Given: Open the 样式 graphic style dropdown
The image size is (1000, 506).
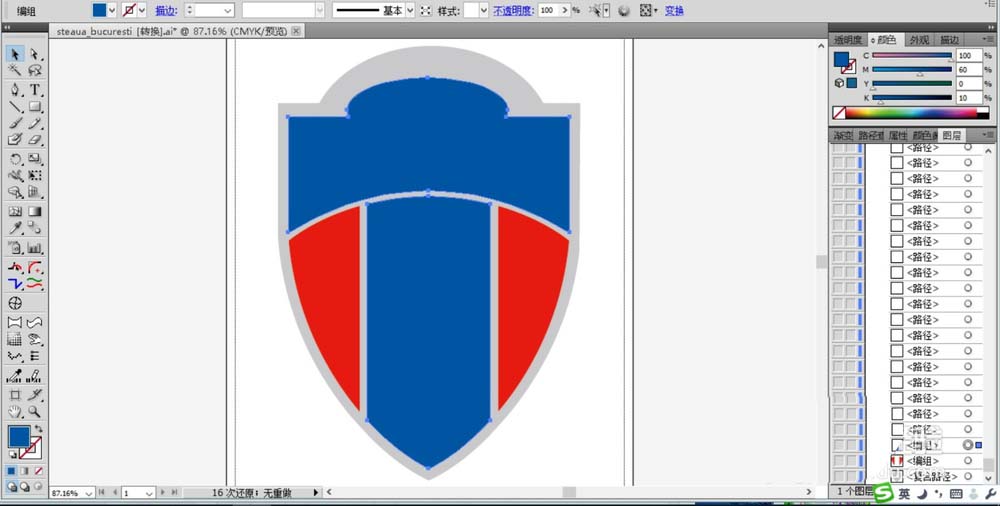Looking at the screenshot, I should [x=483, y=10].
